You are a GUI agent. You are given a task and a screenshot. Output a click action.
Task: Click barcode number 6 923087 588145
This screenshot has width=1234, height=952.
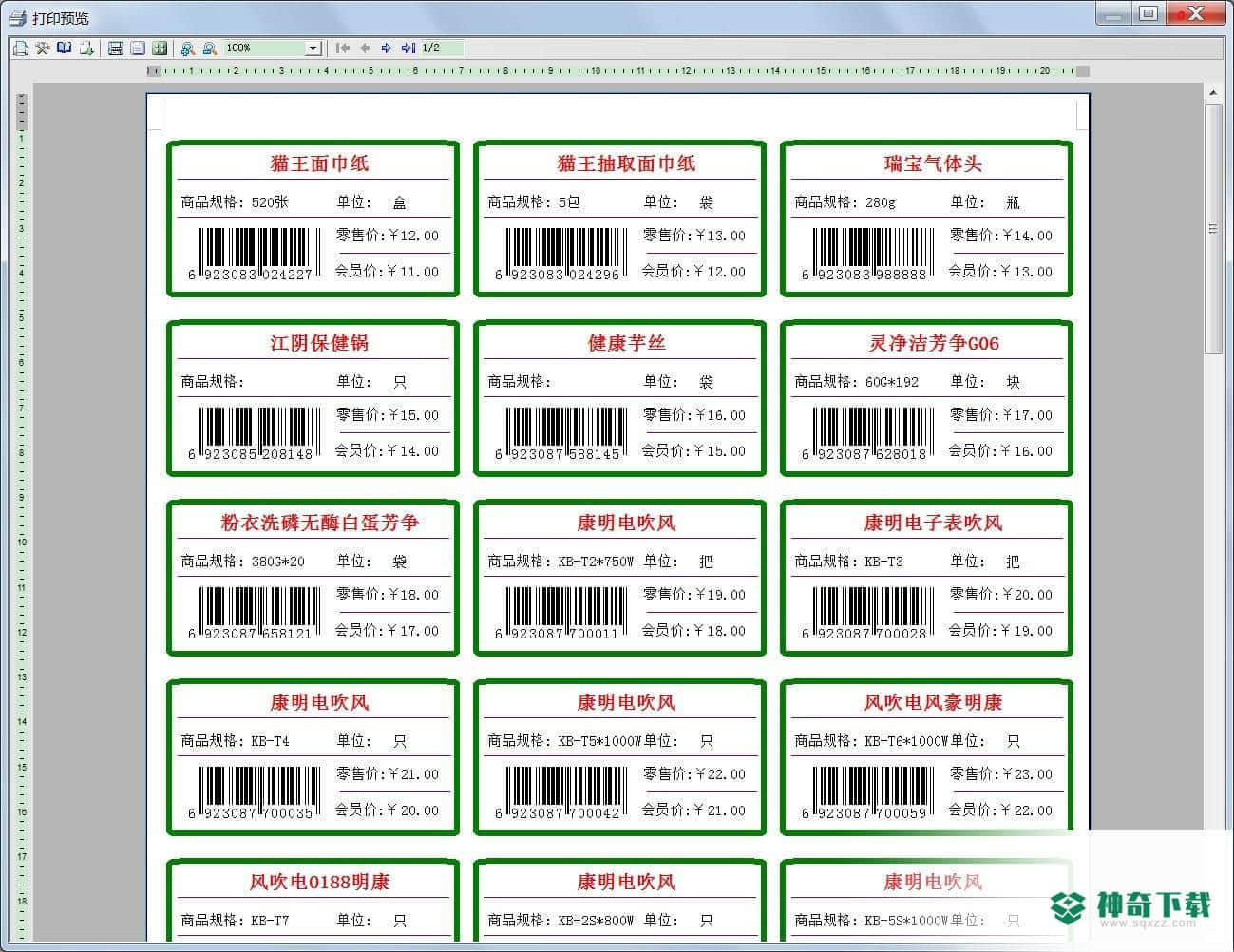(557, 454)
